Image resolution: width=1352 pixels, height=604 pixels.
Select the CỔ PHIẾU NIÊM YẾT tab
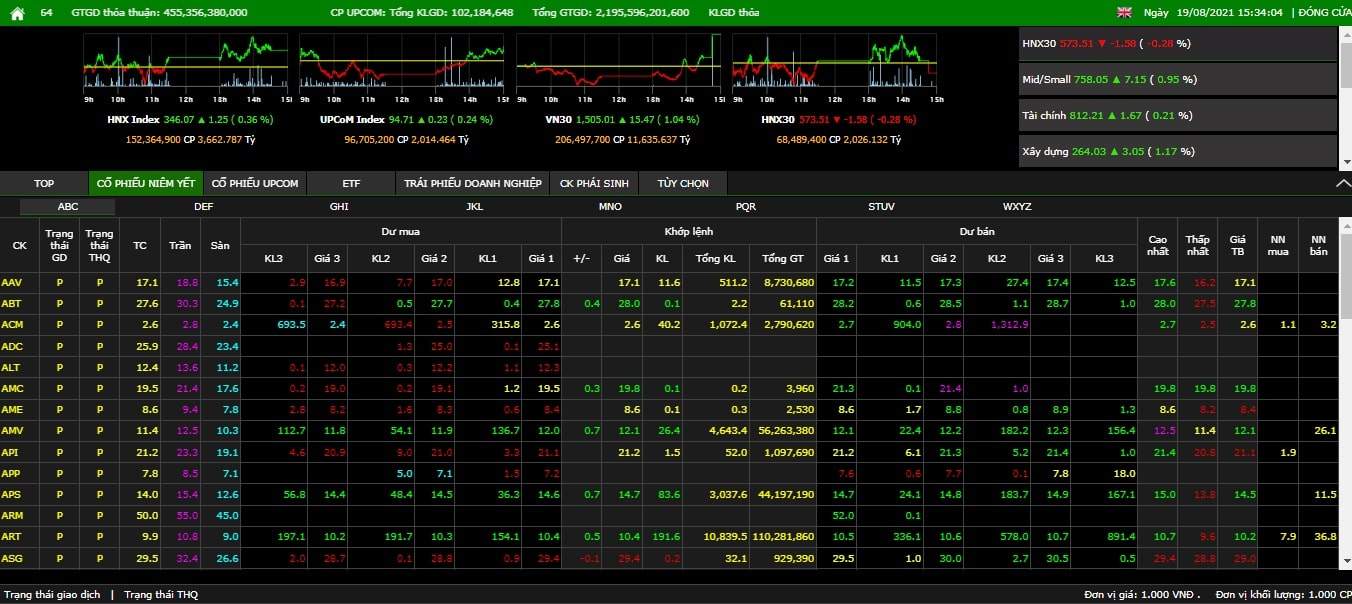point(146,183)
